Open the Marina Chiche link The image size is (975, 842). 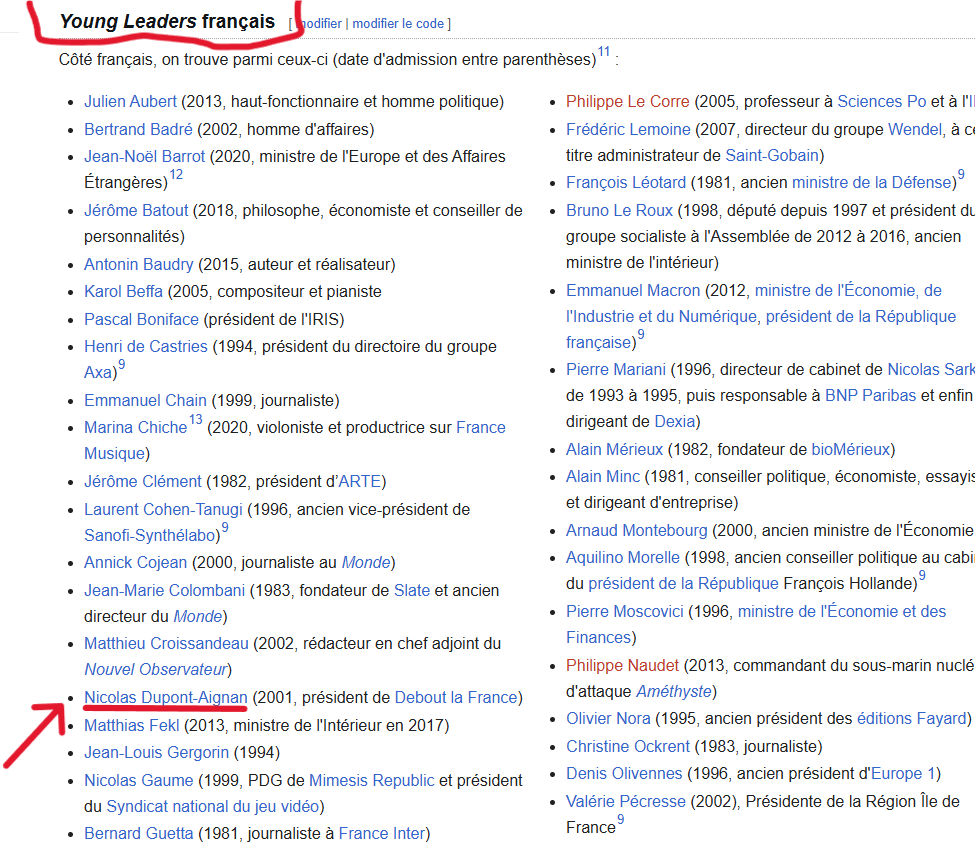136,427
